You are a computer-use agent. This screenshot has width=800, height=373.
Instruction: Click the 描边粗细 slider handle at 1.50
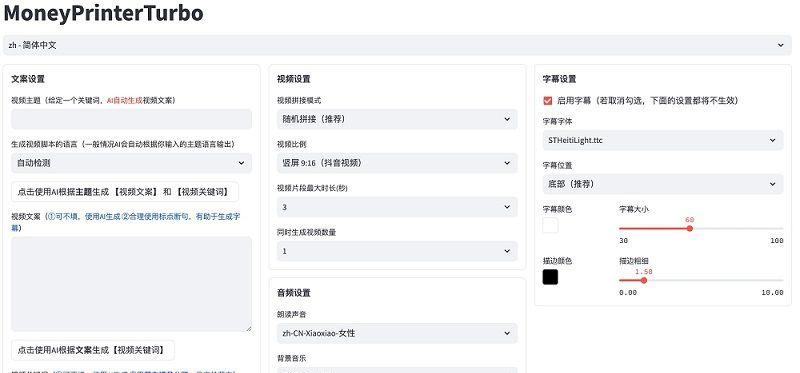(x=644, y=280)
